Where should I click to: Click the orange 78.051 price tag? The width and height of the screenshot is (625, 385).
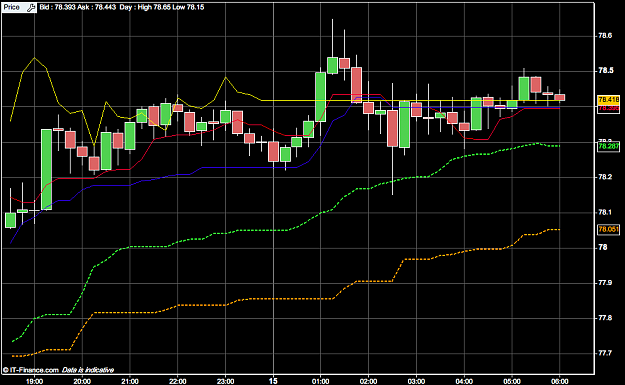click(x=609, y=229)
